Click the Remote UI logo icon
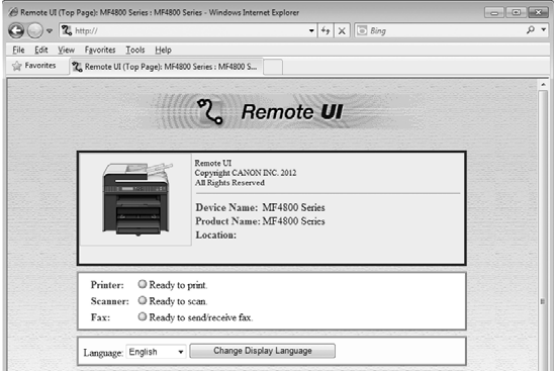Image resolution: width=560 pixels, height=378 pixels. click(x=210, y=111)
